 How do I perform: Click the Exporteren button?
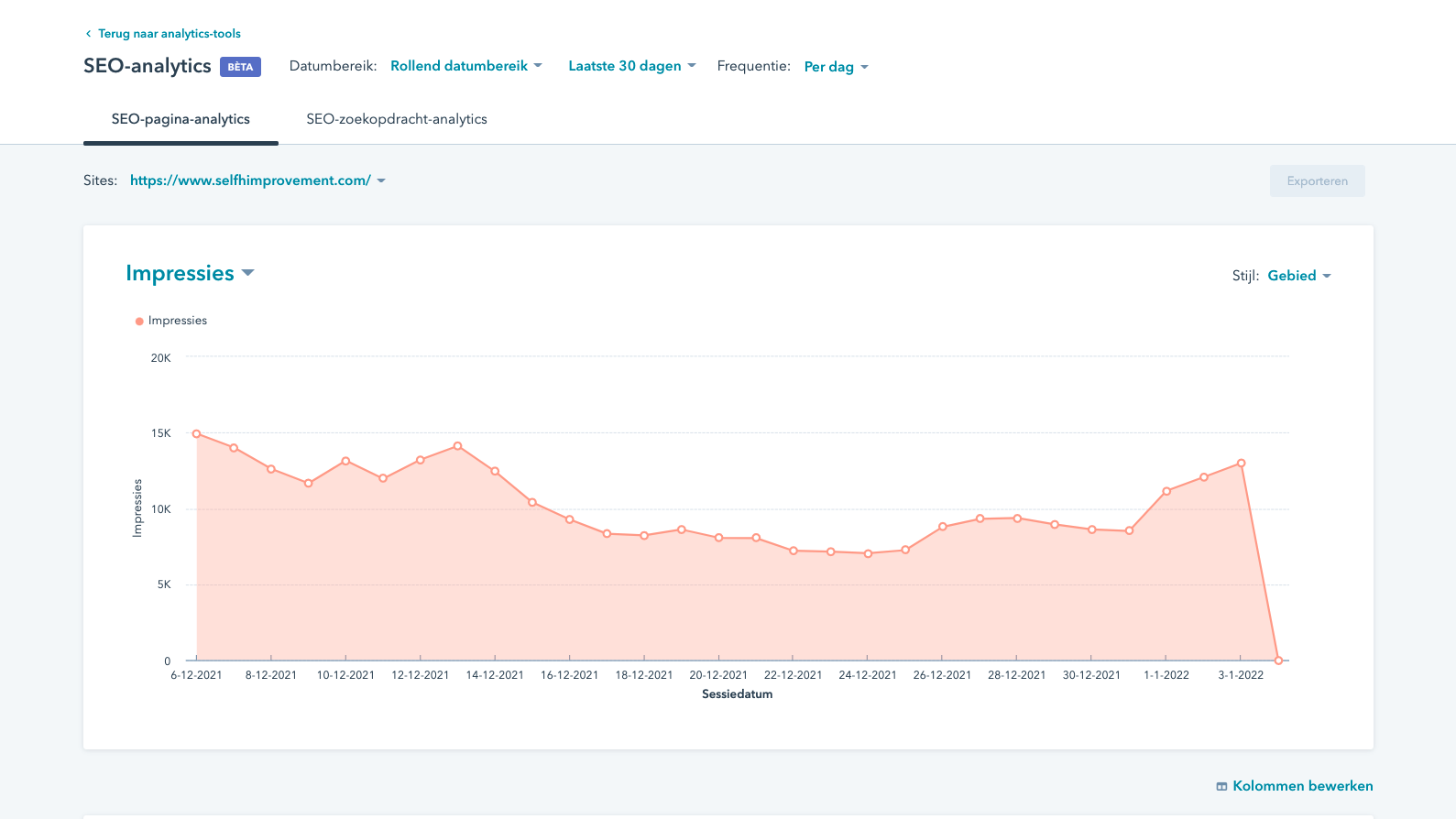pos(1317,181)
